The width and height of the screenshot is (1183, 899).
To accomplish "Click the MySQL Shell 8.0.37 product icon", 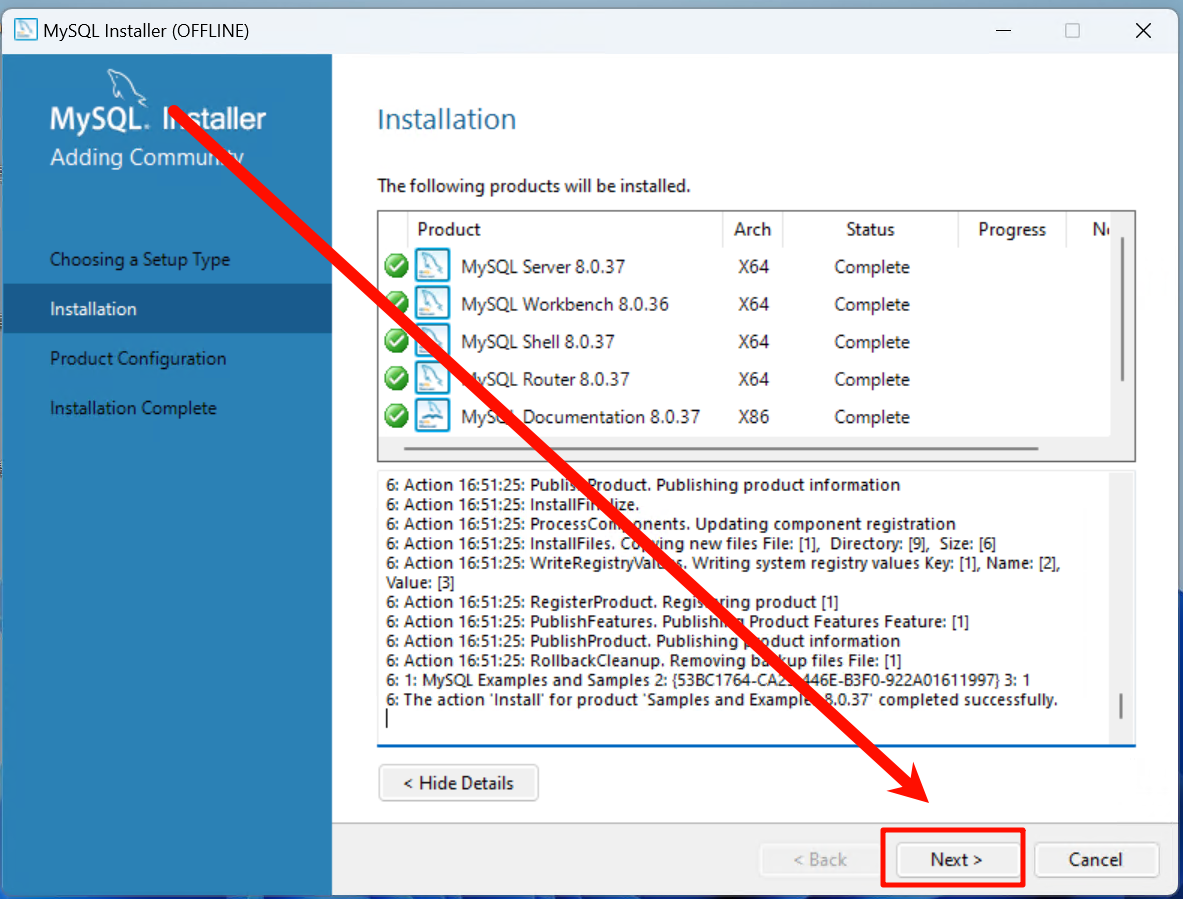I will tap(432, 341).
